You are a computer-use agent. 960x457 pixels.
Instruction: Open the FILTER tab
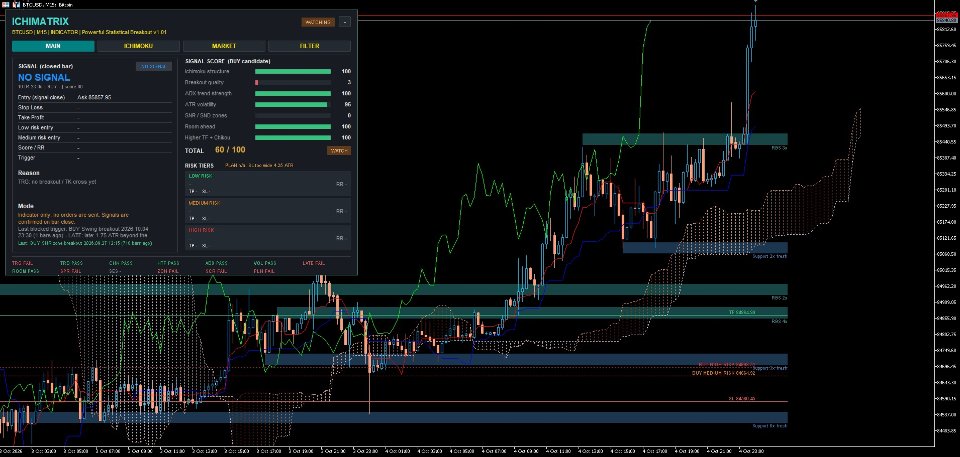coord(309,46)
